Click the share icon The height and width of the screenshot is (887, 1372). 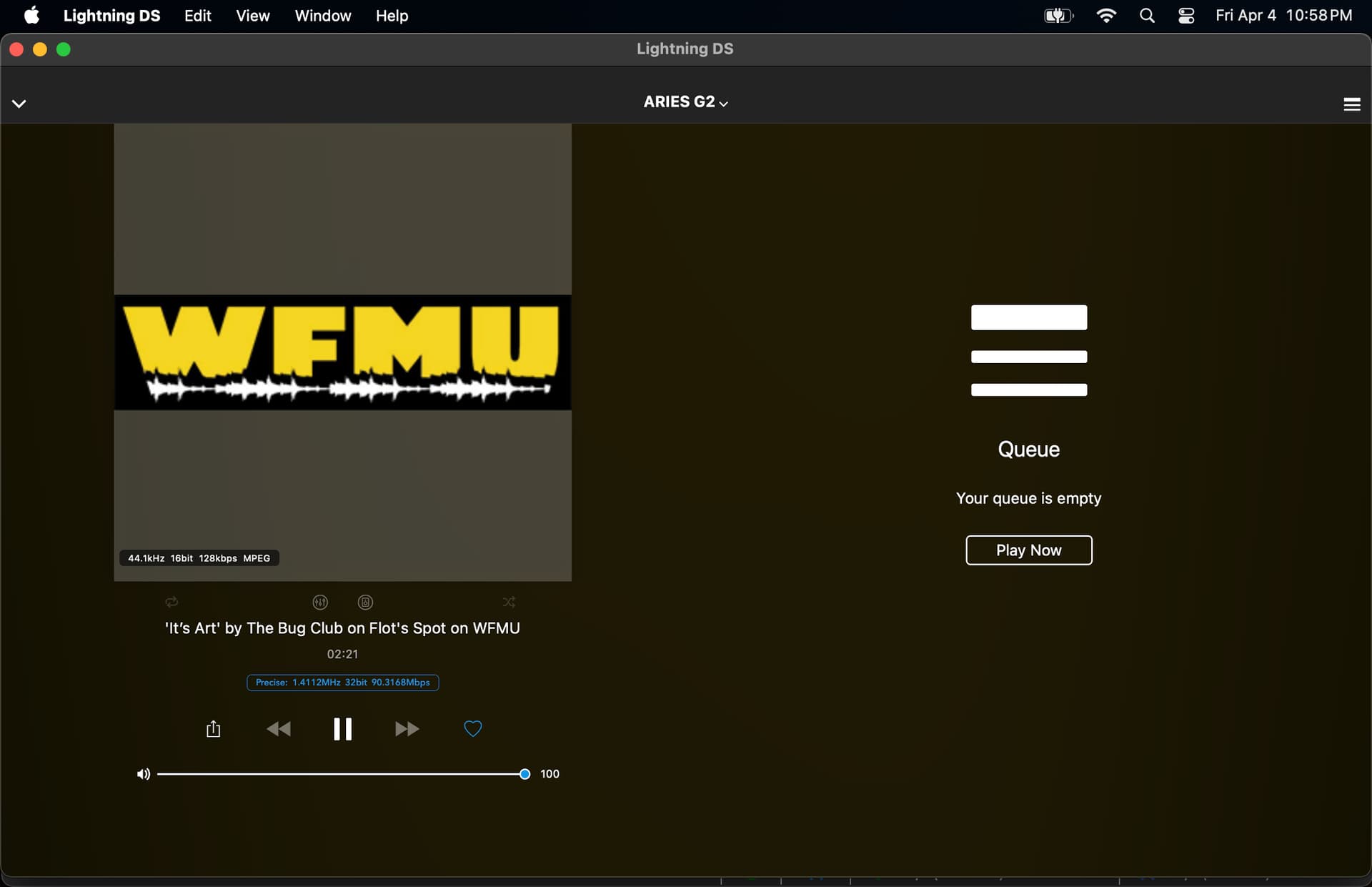click(x=213, y=729)
